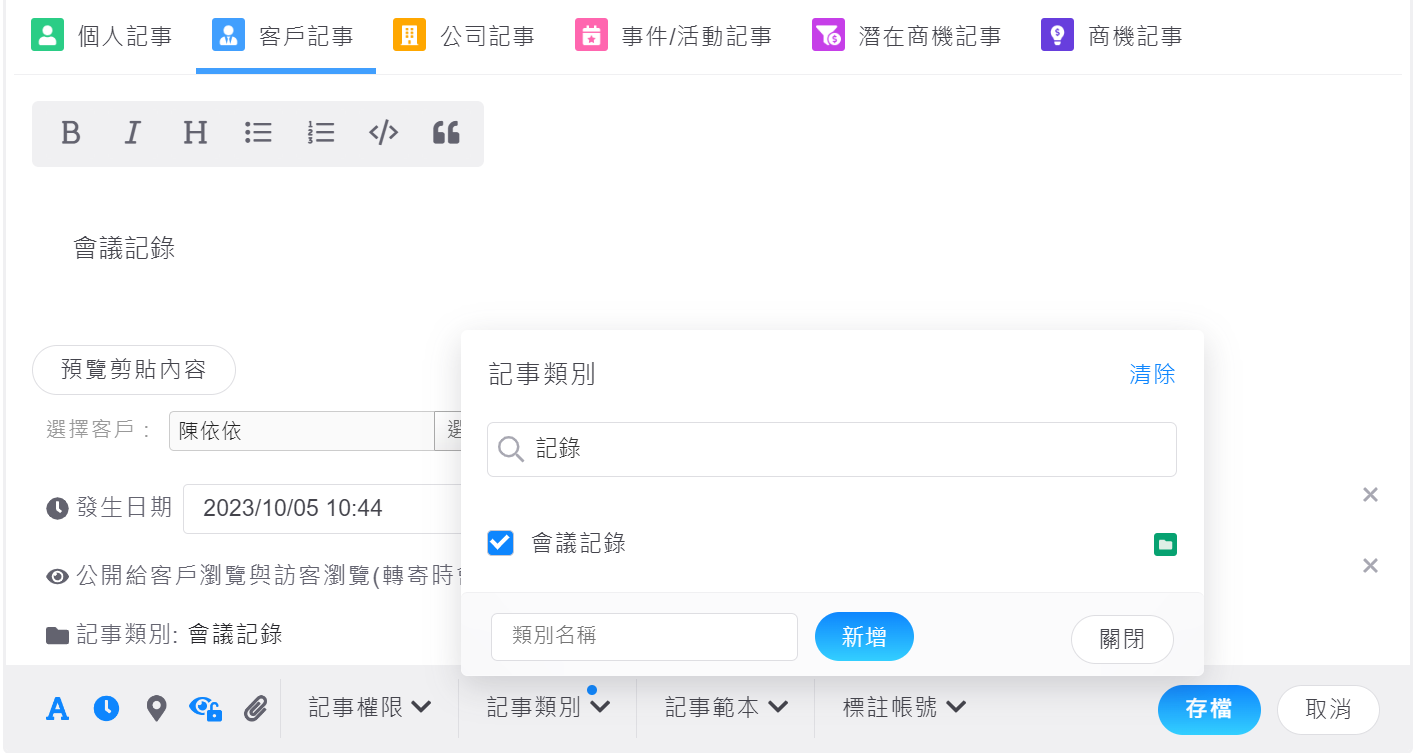Click the 類別名稱 input field
Viewport: 1414px width, 753px height.
pyautogui.click(x=644, y=637)
